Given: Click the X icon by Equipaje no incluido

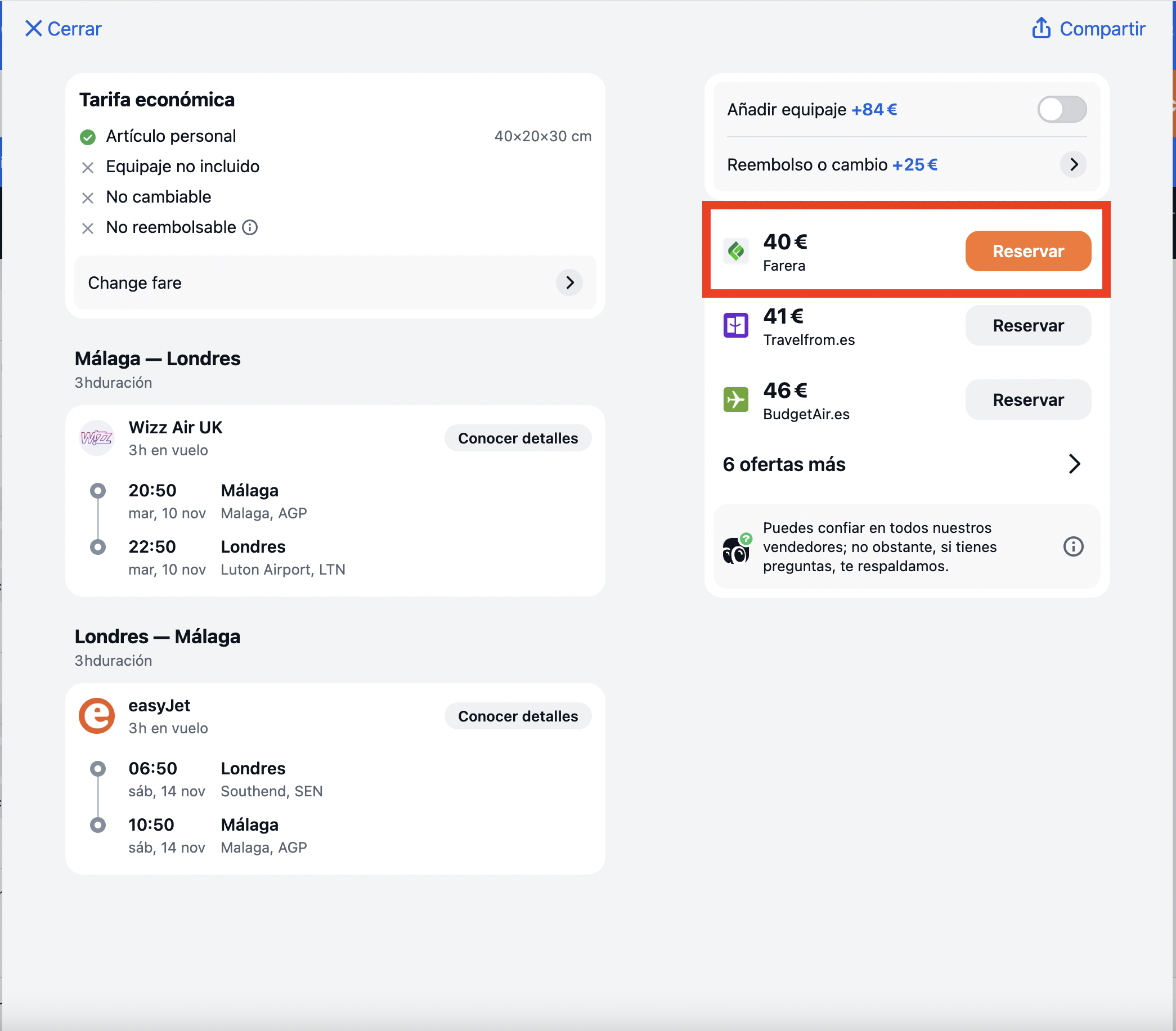Looking at the screenshot, I should [87, 167].
